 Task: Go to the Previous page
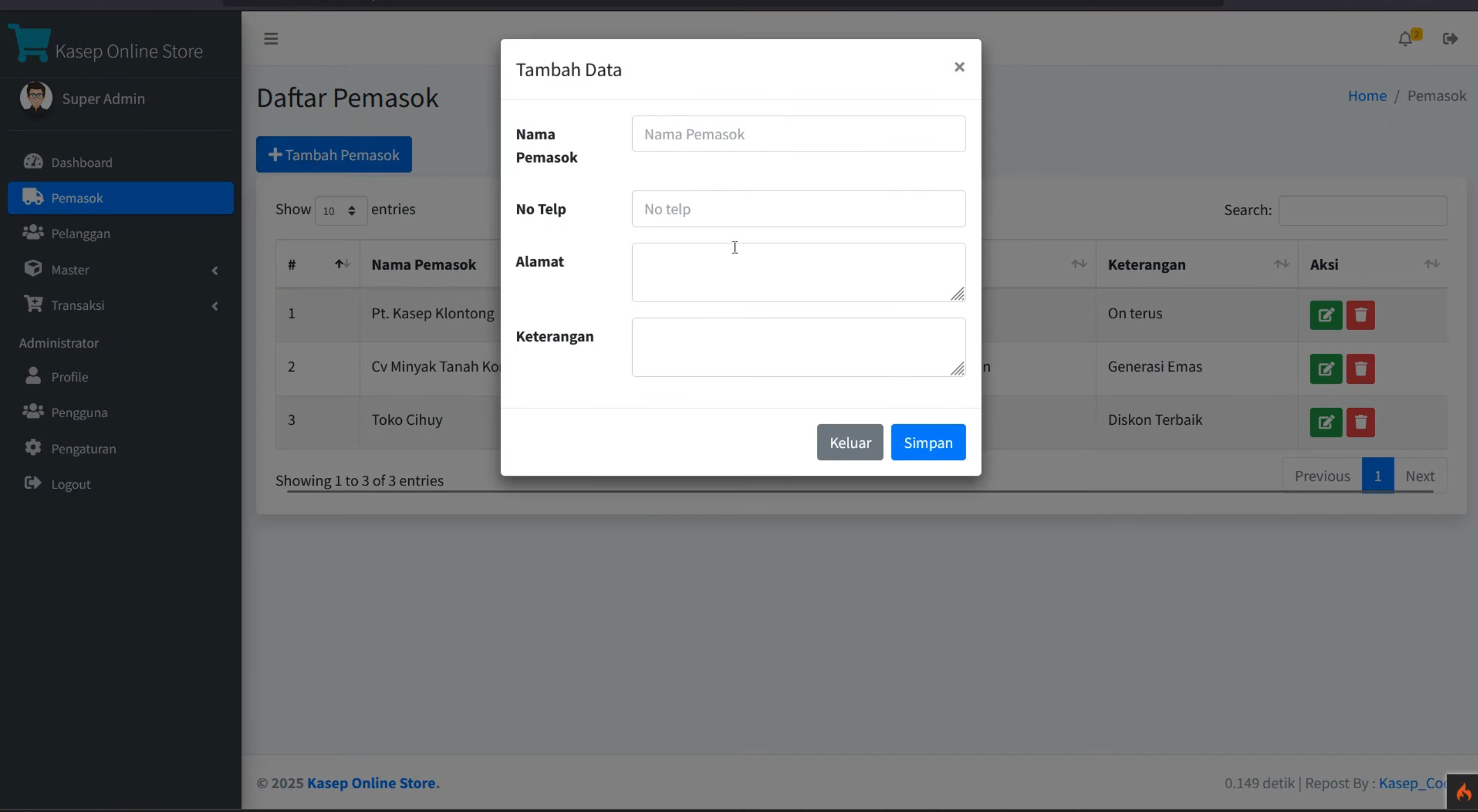[1322, 476]
